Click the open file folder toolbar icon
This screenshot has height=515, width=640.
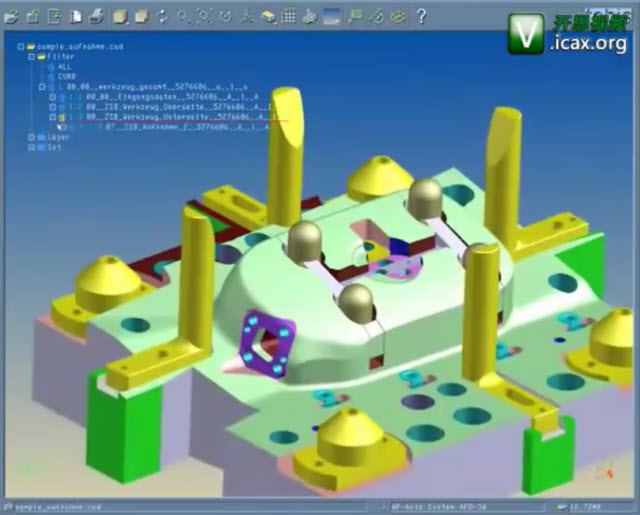pyautogui.click(x=11, y=17)
